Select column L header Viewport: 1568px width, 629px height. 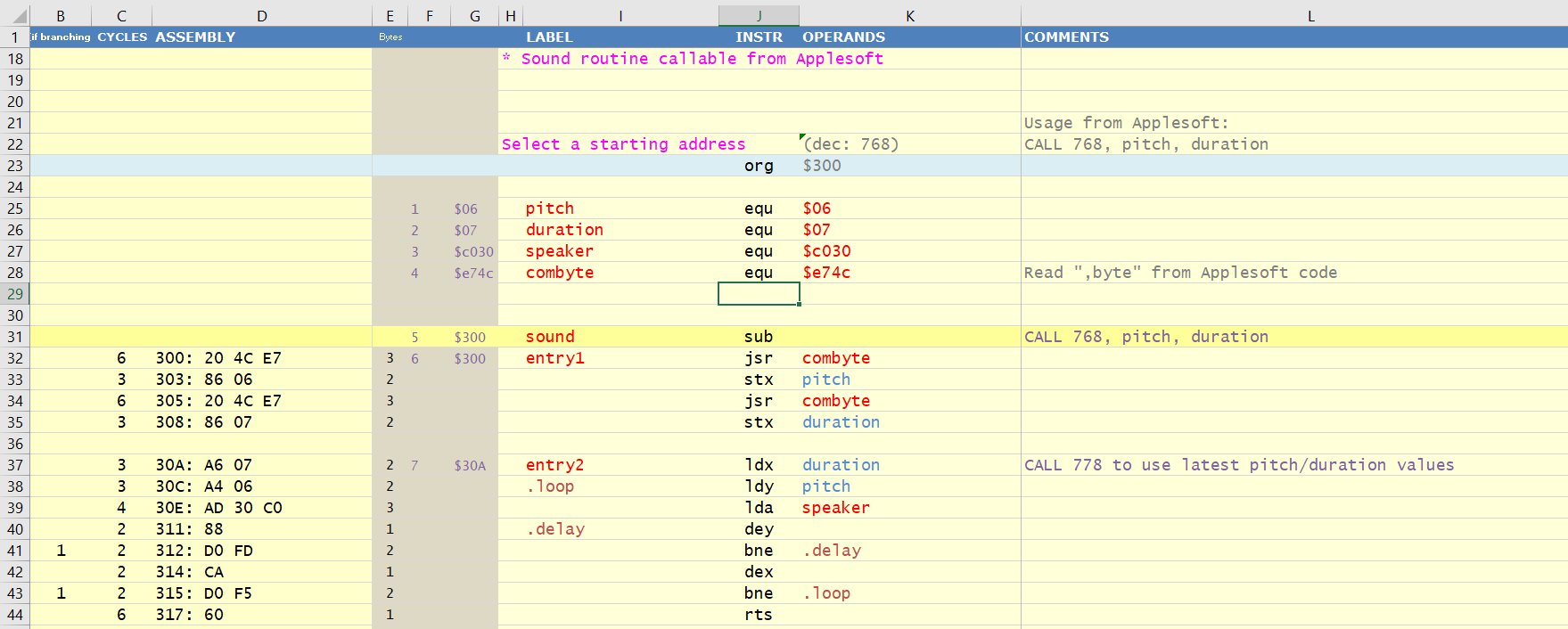pos(1310,16)
